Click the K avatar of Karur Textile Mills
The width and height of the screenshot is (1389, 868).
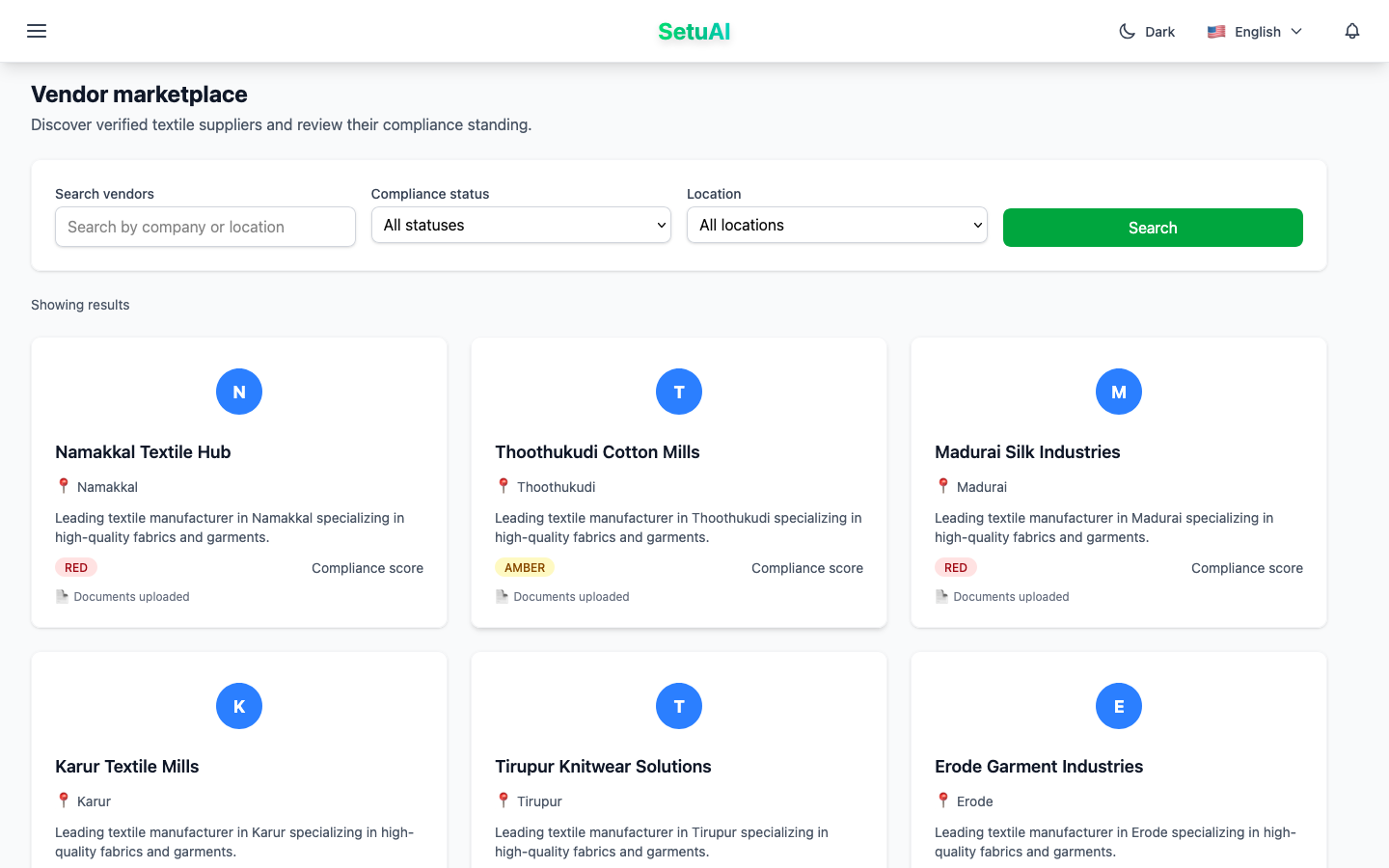(239, 706)
